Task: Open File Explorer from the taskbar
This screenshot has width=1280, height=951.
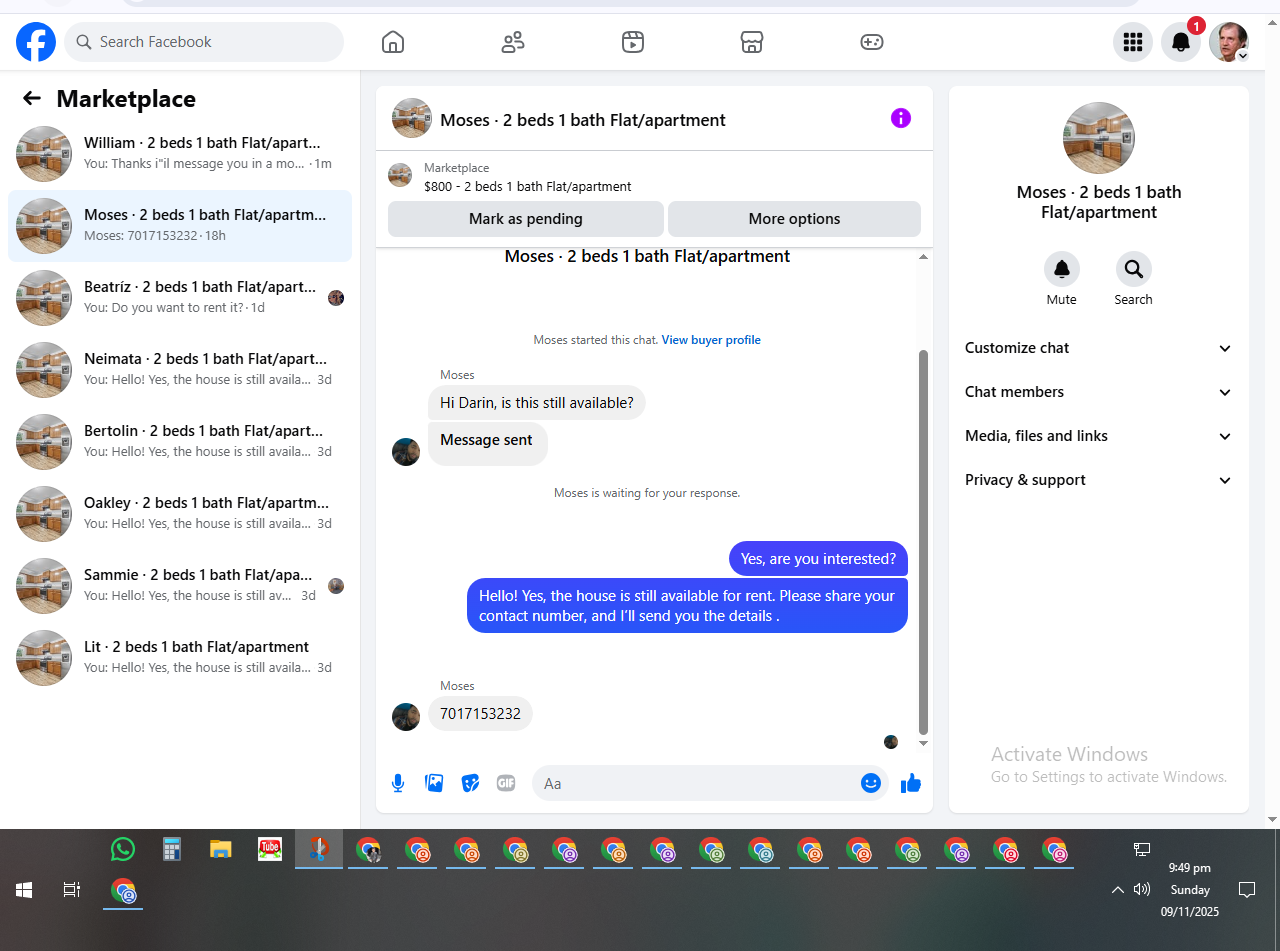Action: pos(221,849)
